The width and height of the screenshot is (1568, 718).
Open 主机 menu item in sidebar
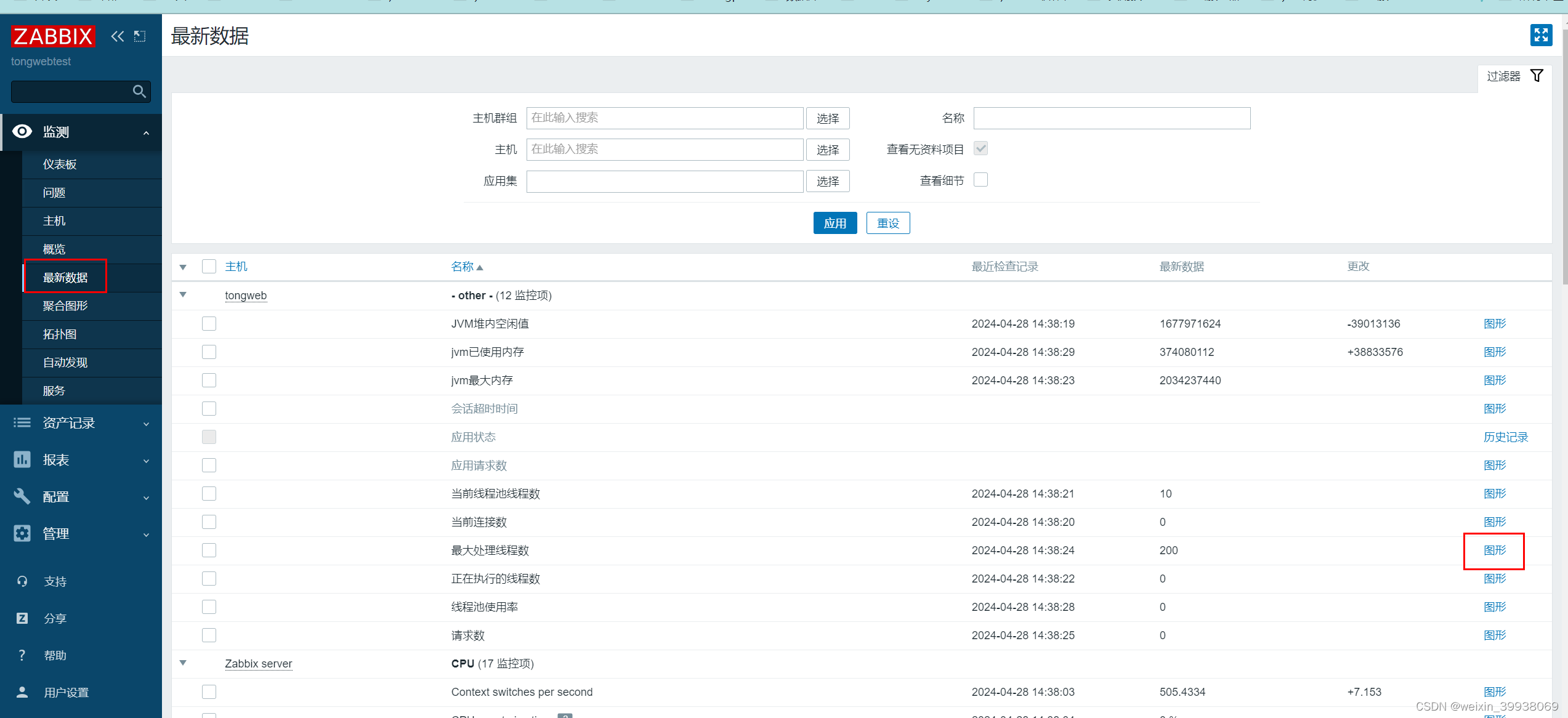(x=92, y=221)
